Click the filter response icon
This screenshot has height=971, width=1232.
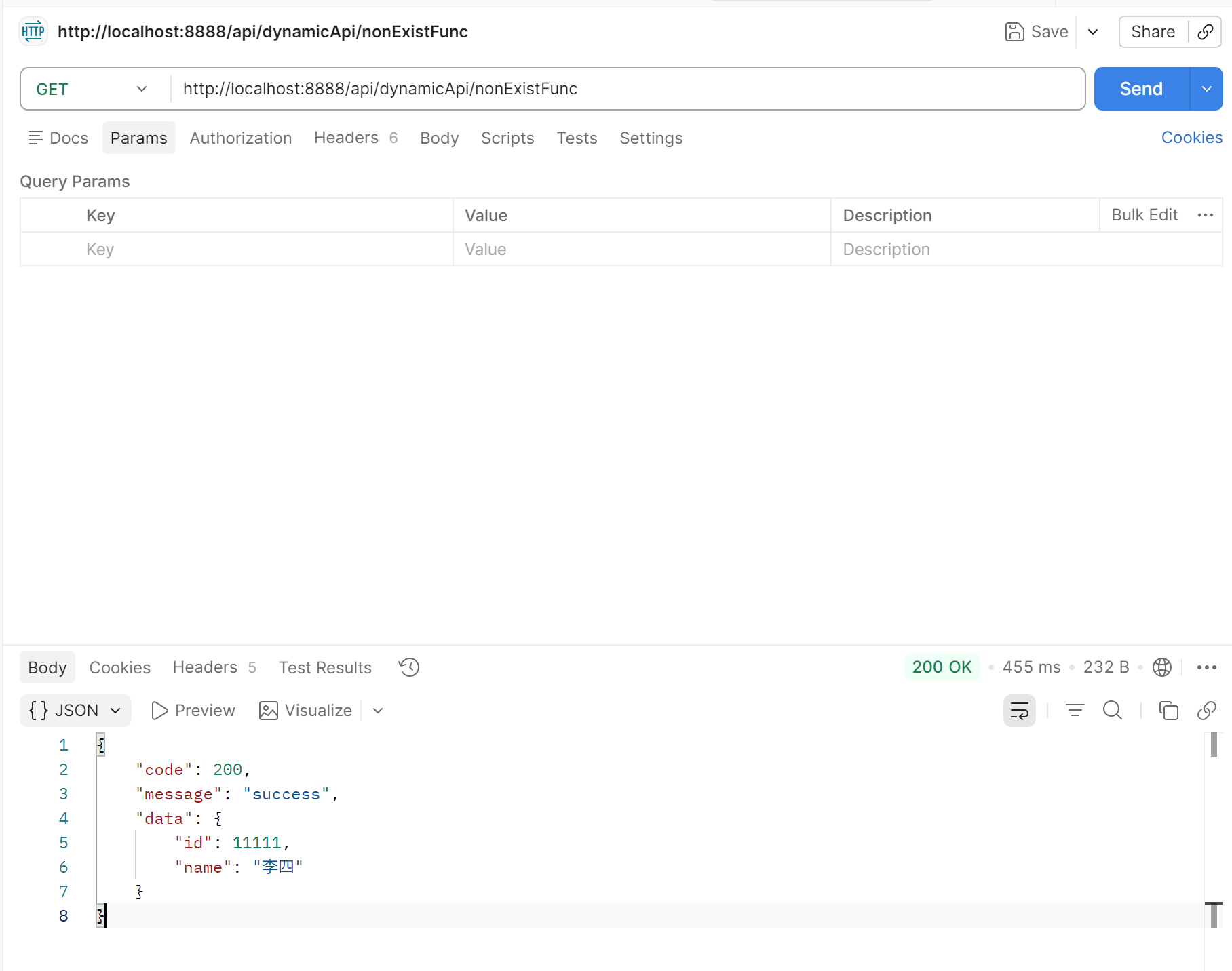click(x=1075, y=710)
